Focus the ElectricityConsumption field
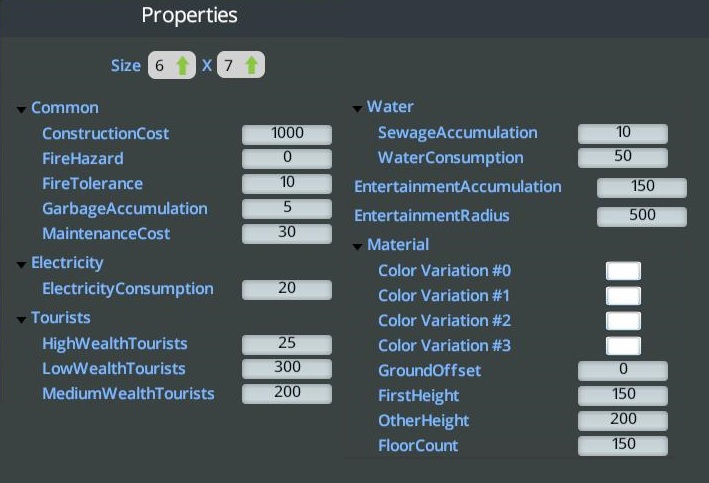The height and width of the screenshot is (483, 709). (x=287, y=288)
